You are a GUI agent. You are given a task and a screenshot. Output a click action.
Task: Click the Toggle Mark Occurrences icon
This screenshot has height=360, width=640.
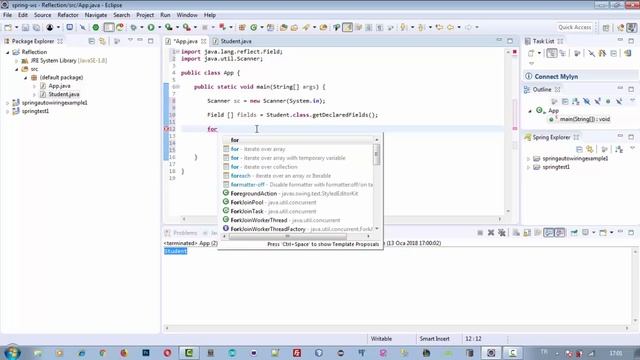[x=347, y=27]
